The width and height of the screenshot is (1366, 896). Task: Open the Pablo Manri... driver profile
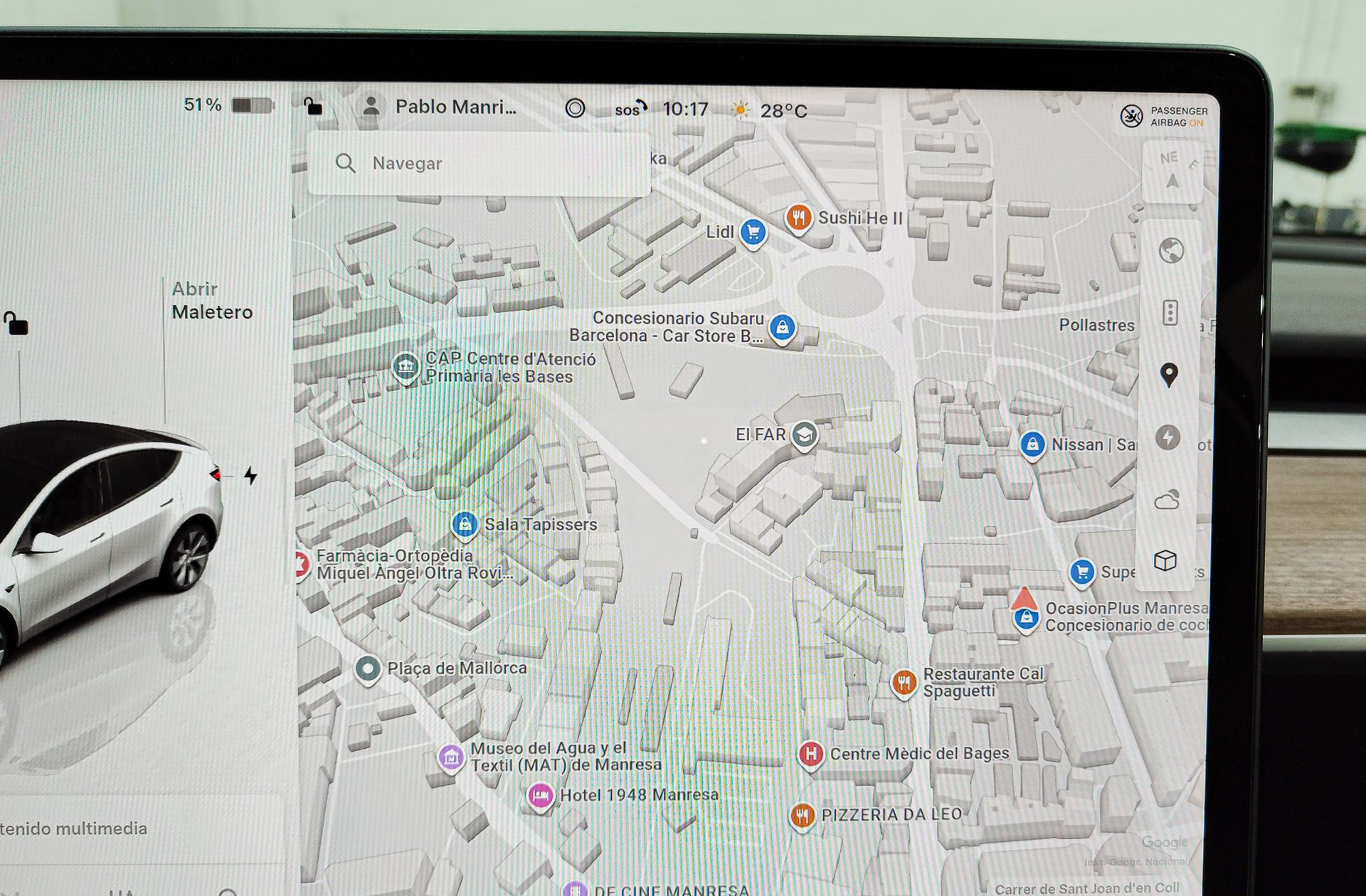click(439, 107)
